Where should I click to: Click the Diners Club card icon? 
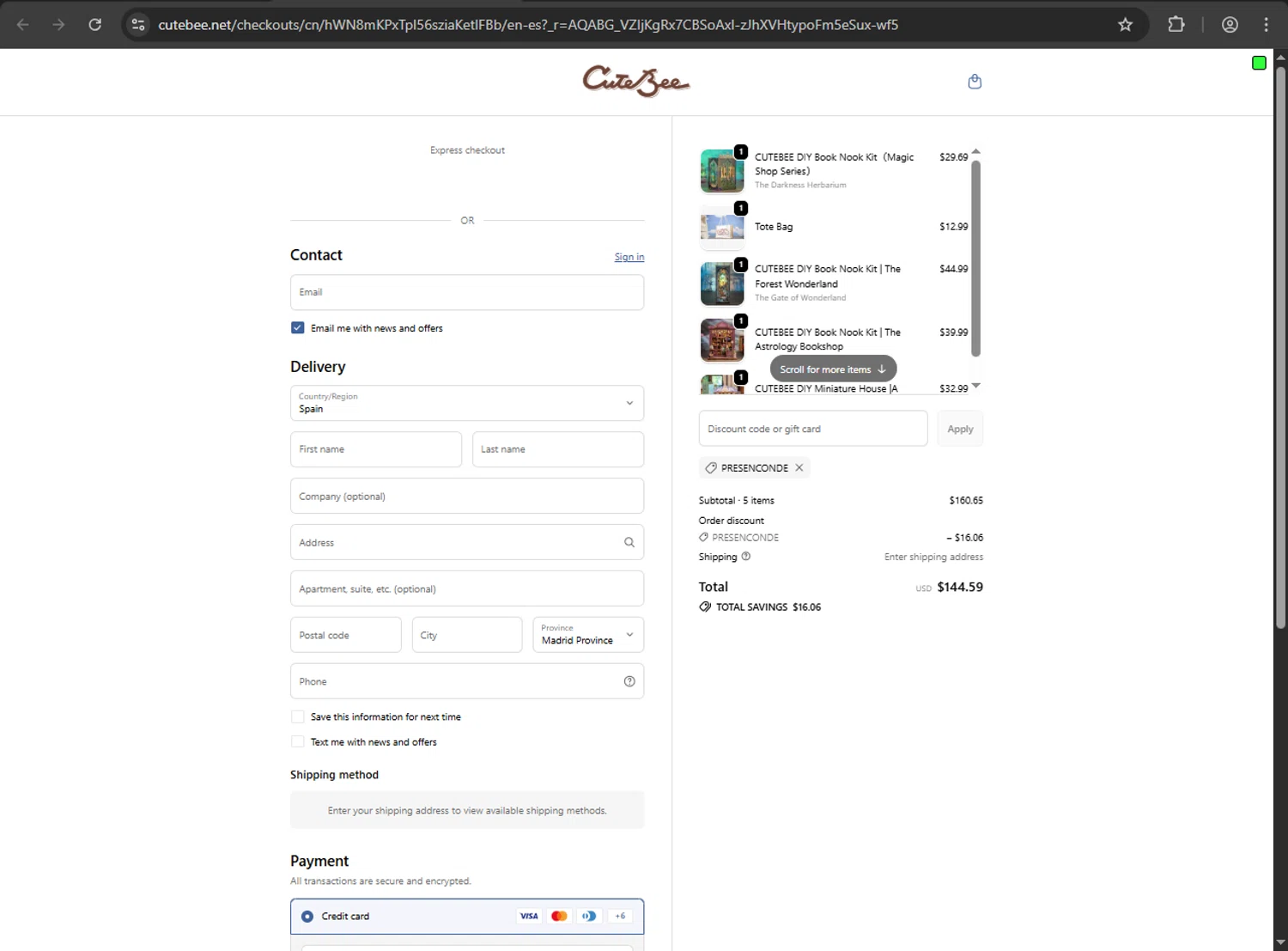[589, 916]
